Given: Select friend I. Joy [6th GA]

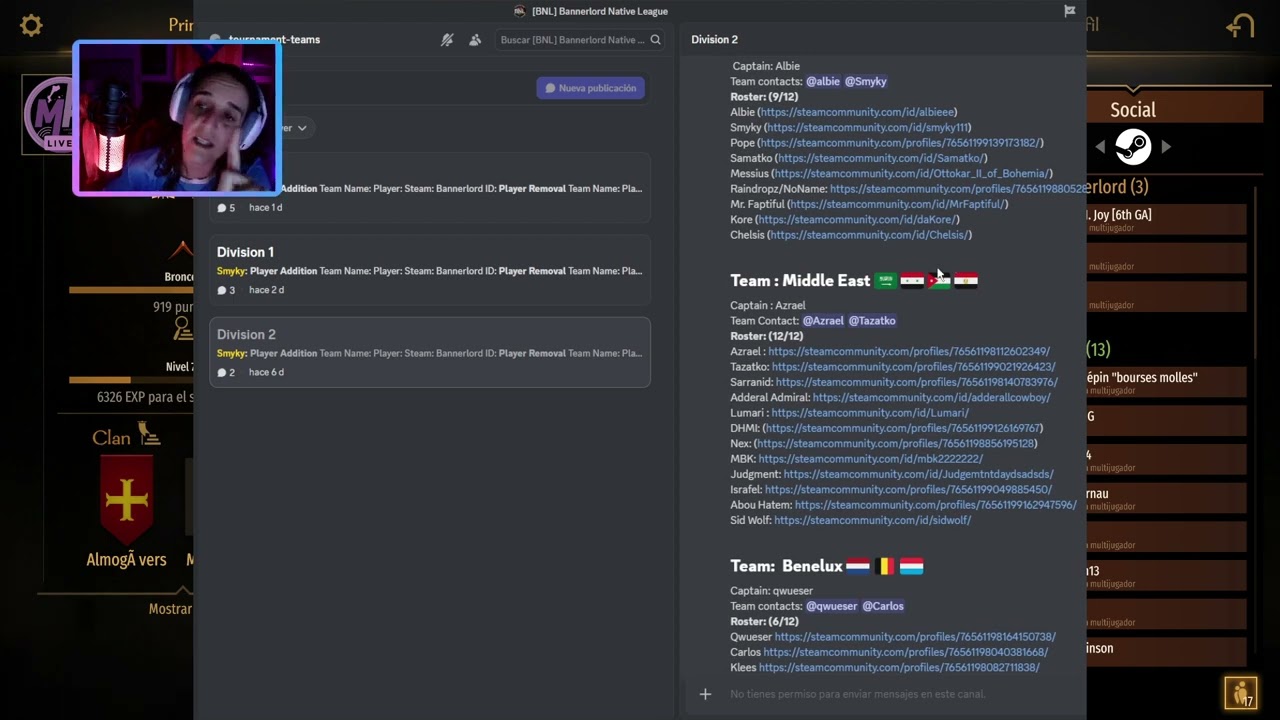Looking at the screenshot, I should (1167, 219).
